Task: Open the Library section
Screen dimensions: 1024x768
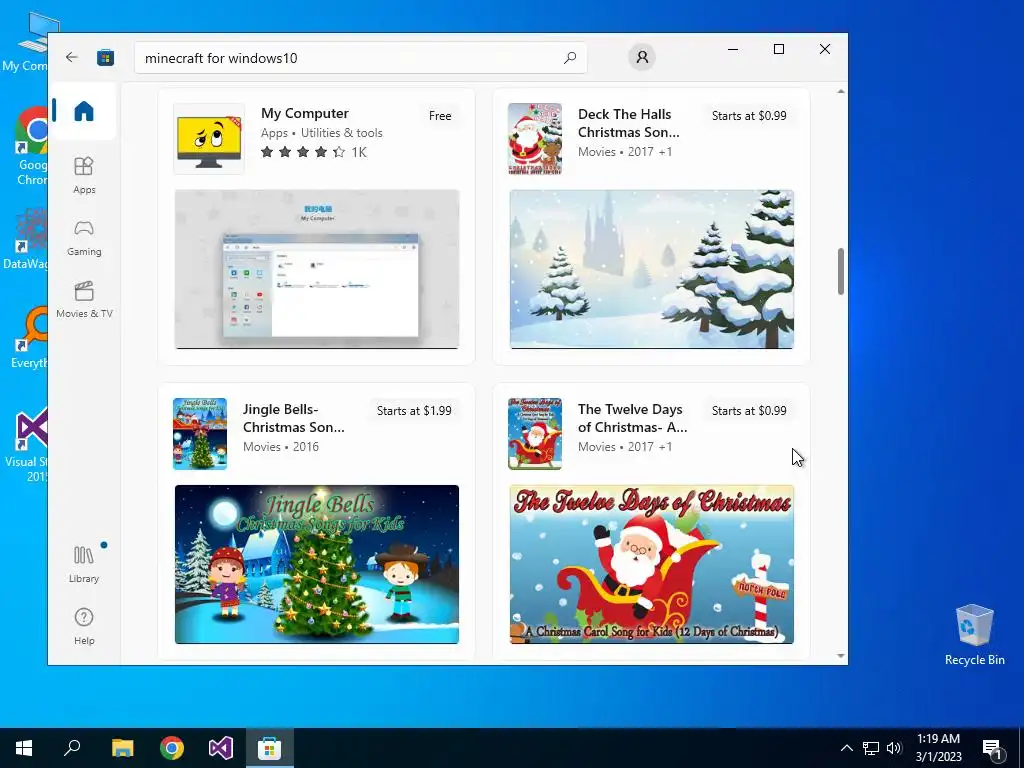Action: point(84,564)
